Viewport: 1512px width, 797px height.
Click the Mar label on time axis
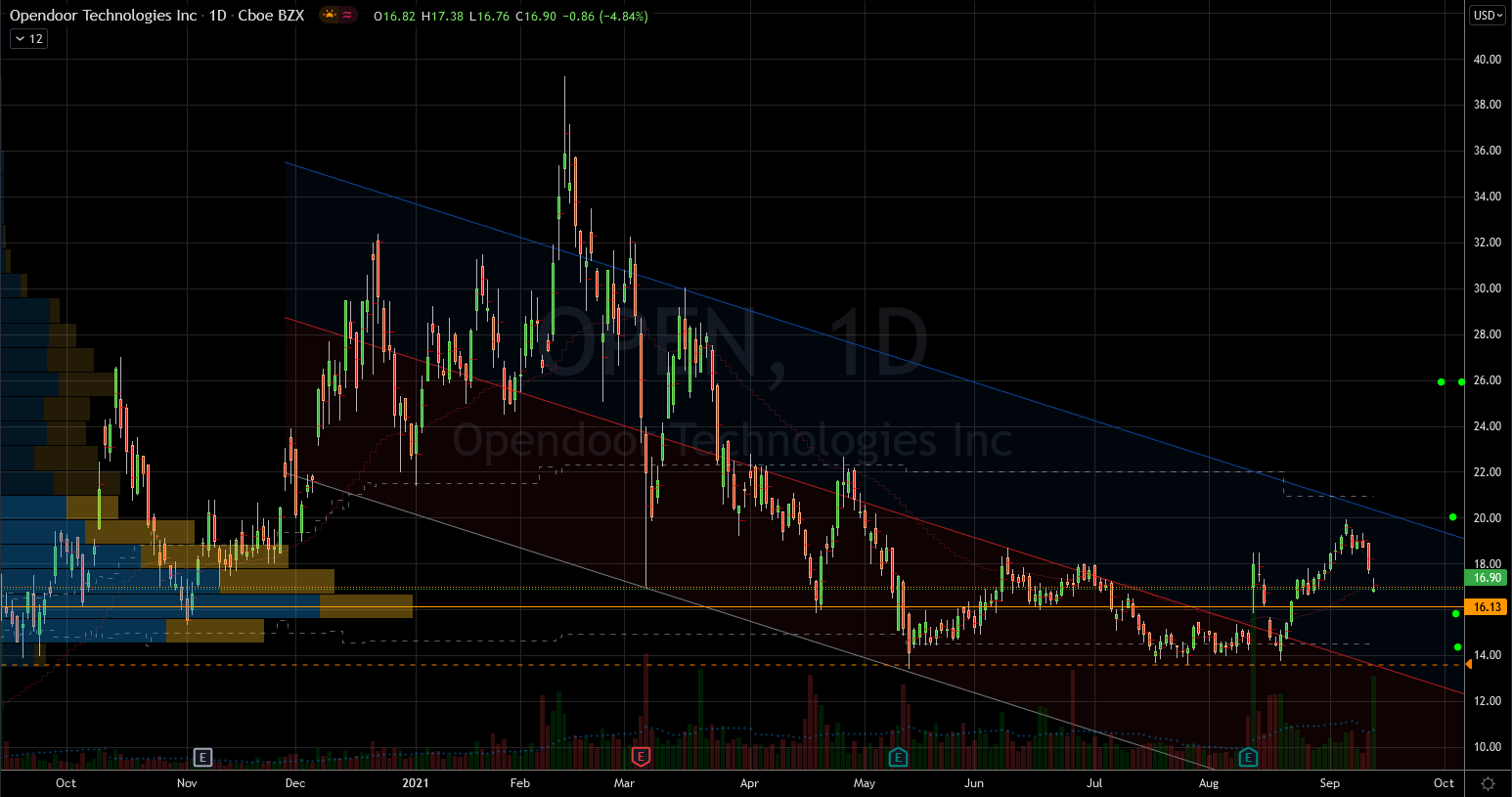(x=624, y=783)
